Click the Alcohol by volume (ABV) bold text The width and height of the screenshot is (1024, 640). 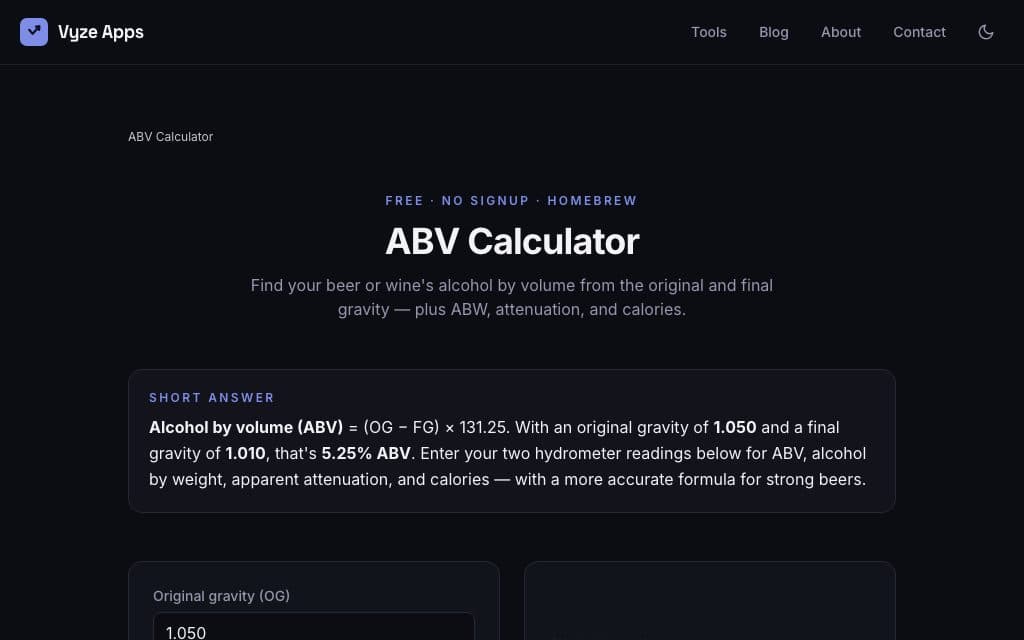tap(246, 427)
